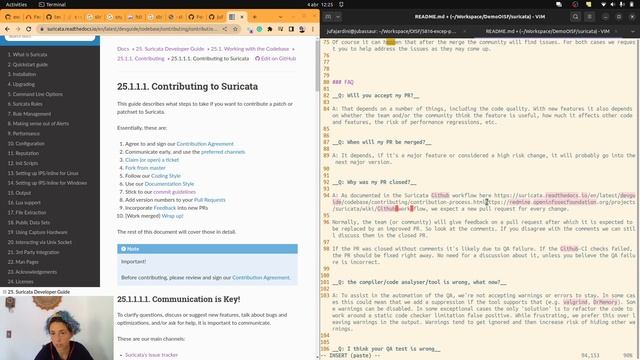This screenshot has height=360, width=640.
Task: Open the 25.1.1. Contributing breadcrumb
Action: (x=141, y=58)
